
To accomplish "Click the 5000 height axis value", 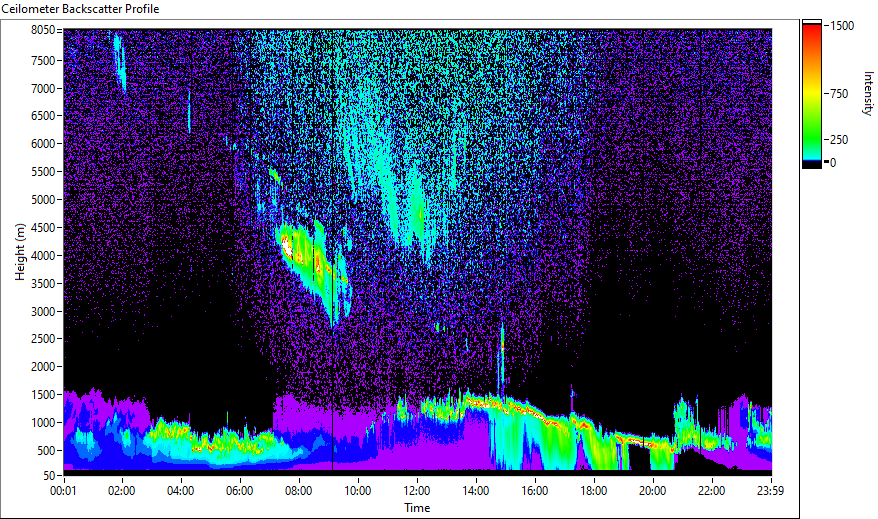I will [x=43, y=200].
